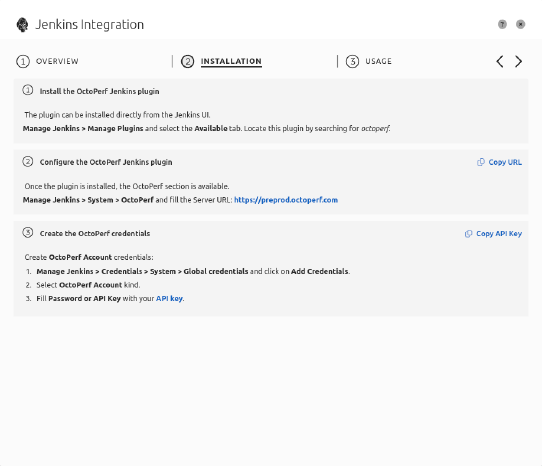This screenshot has width=542, height=466.
Task: Click the Copy URL button
Action: [499, 162]
